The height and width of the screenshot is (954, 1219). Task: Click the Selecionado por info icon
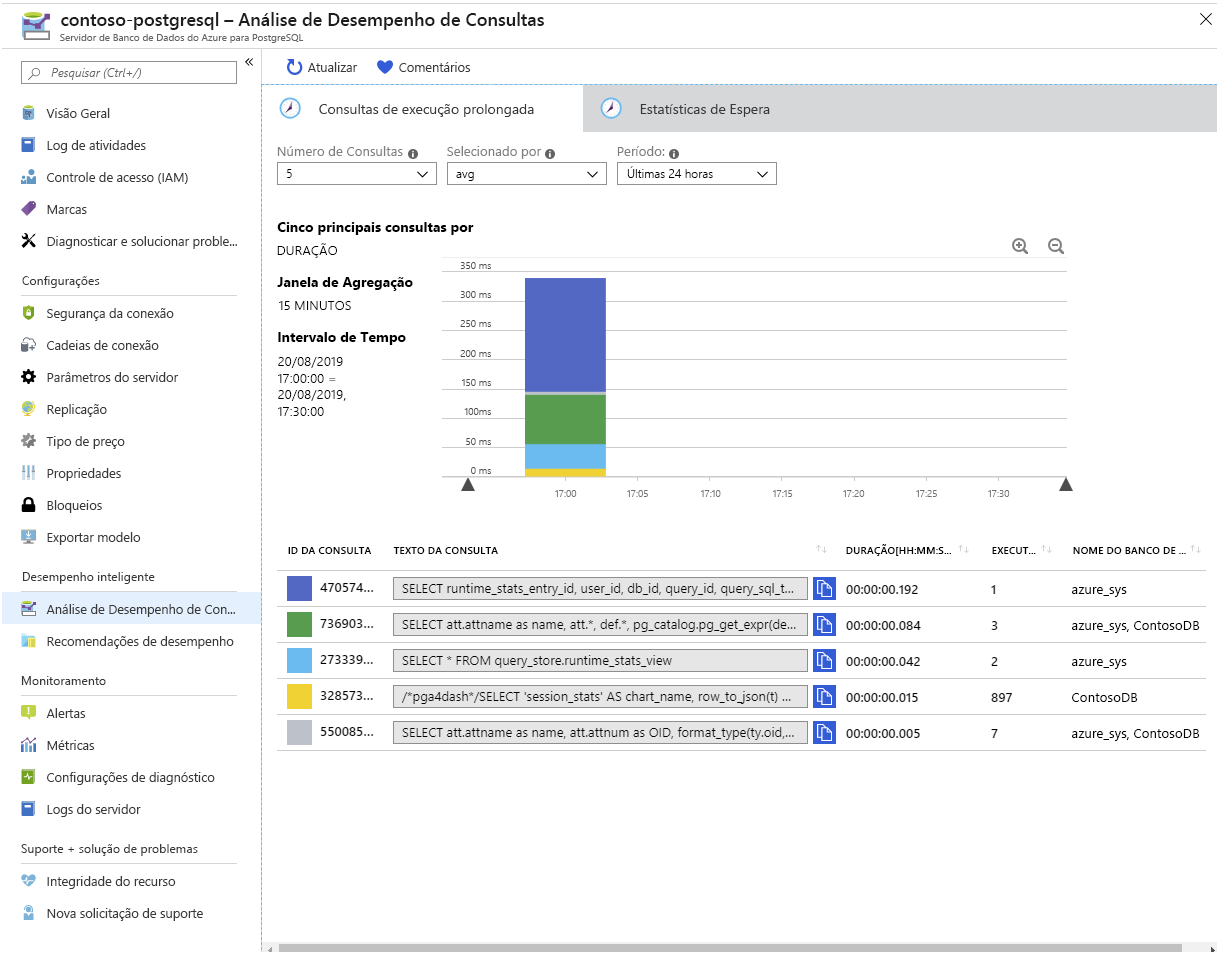(550, 153)
